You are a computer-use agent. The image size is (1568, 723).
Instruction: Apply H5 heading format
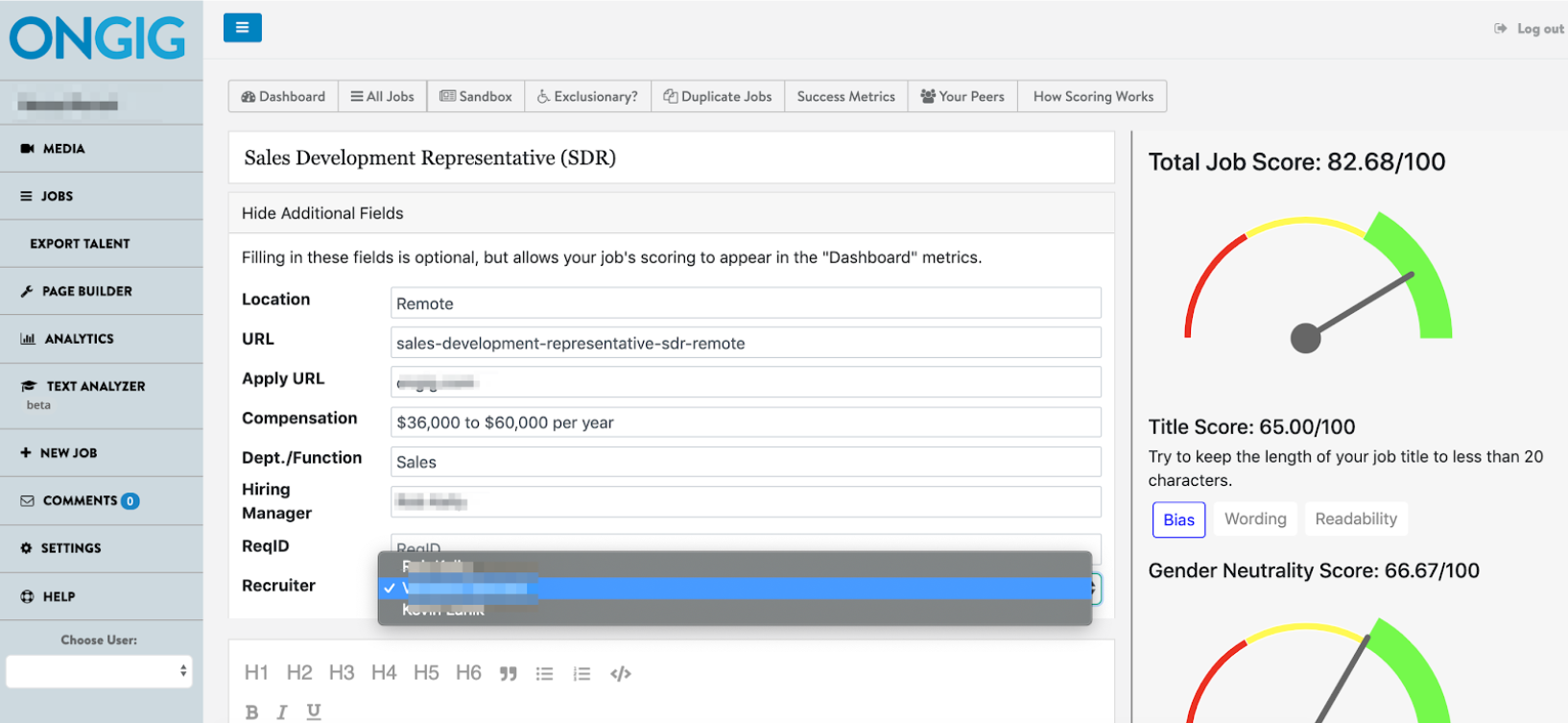tap(426, 673)
